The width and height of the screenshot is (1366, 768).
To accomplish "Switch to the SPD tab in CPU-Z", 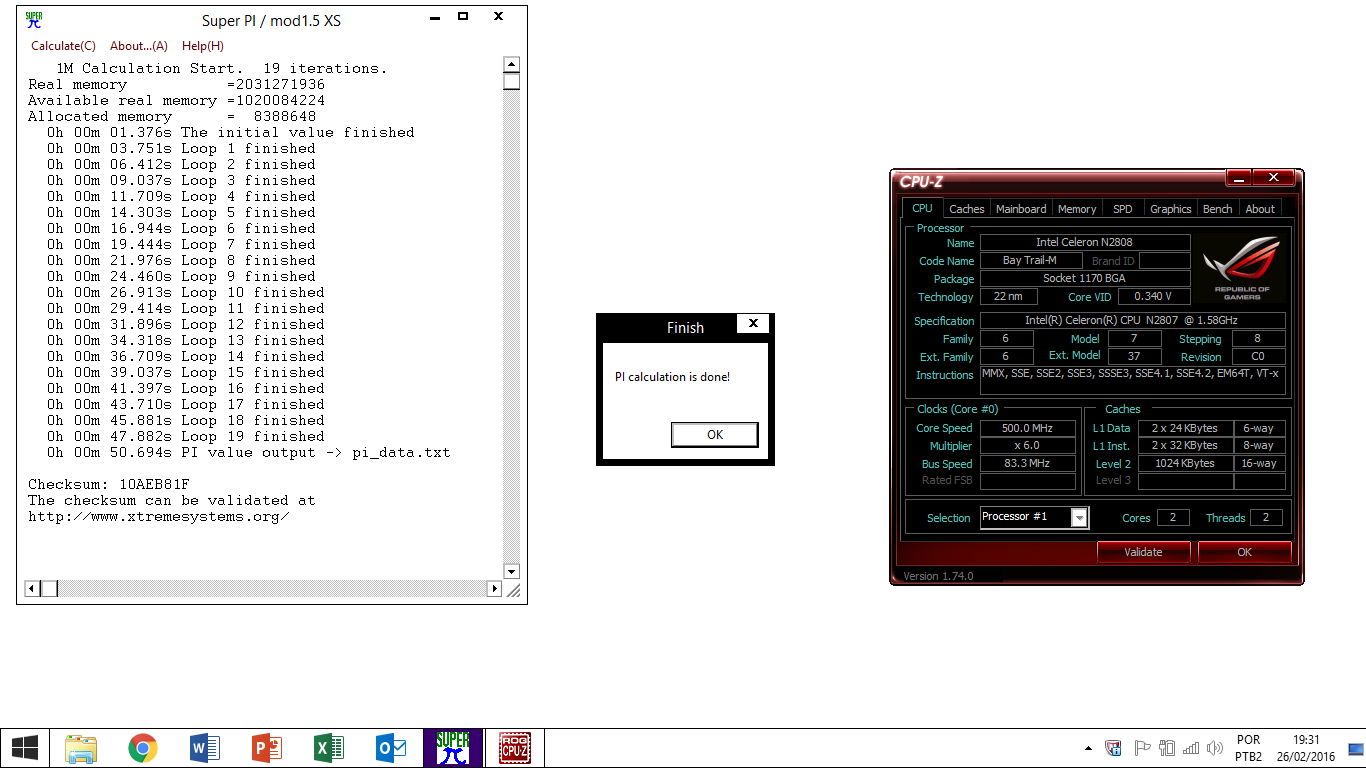I will point(1123,209).
